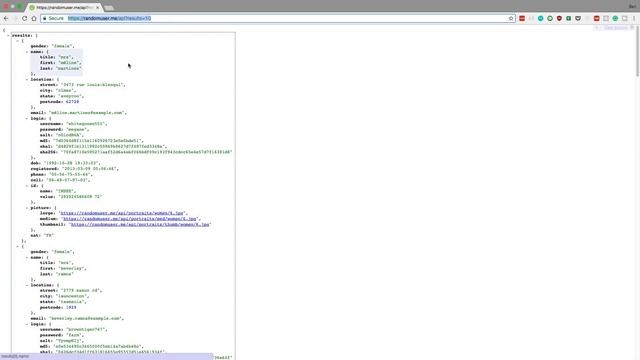This screenshot has width=640, height=360.
Task: Open the large portrait image link
Action: coord(122,213)
